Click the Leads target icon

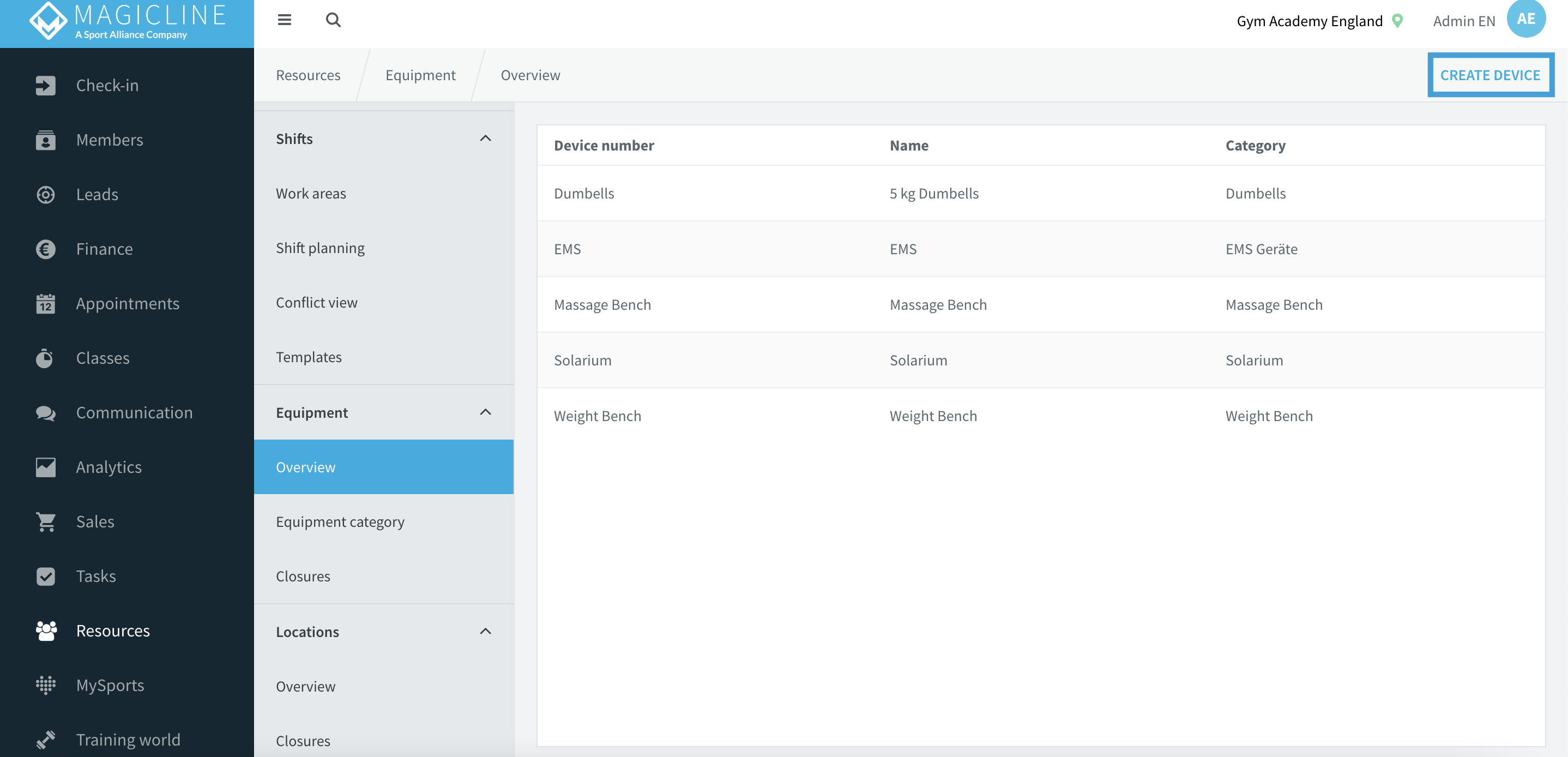(x=46, y=195)
